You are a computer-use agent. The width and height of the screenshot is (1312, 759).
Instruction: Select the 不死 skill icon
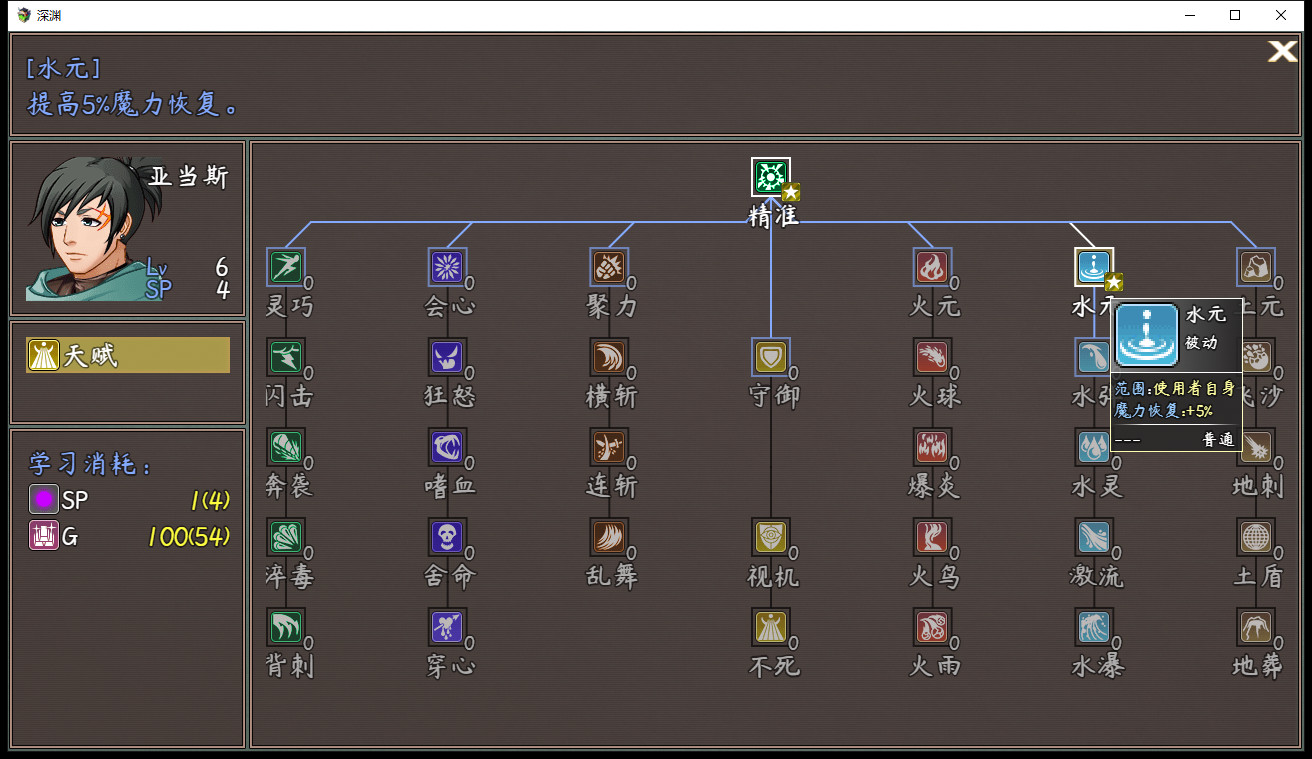click(771, 626)
